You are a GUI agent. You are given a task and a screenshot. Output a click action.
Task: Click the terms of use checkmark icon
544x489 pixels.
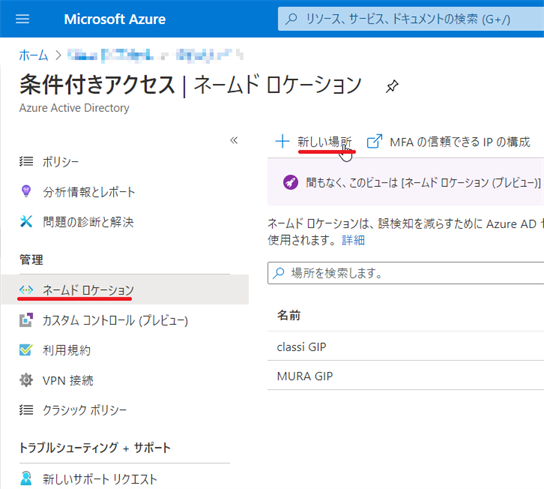[26, 349]
